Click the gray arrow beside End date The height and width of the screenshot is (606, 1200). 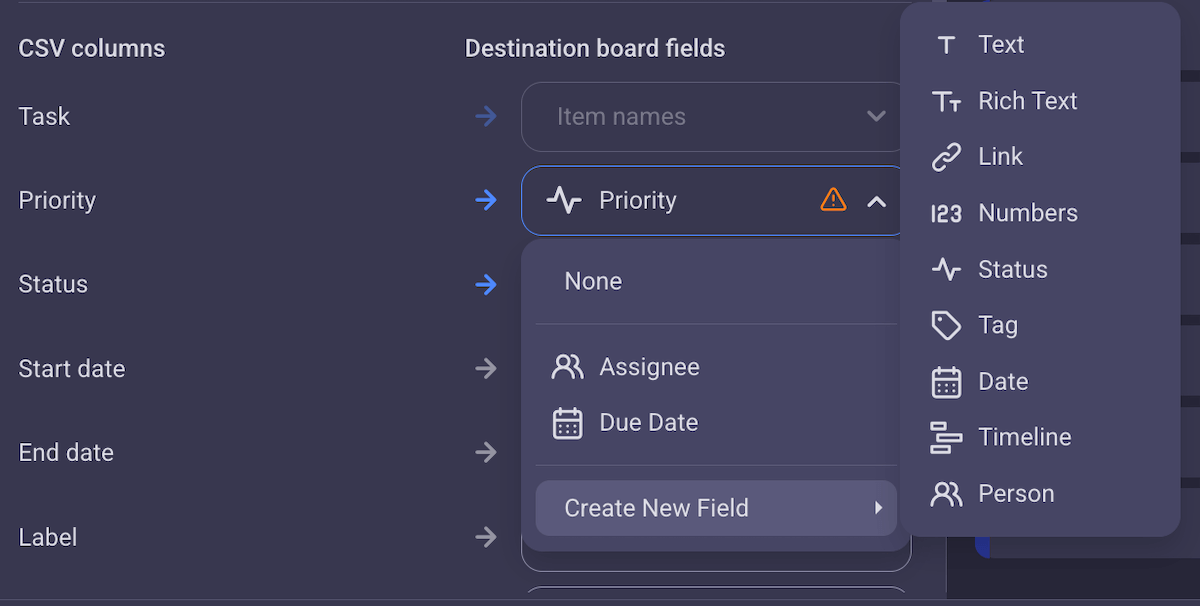pos(486,452)
